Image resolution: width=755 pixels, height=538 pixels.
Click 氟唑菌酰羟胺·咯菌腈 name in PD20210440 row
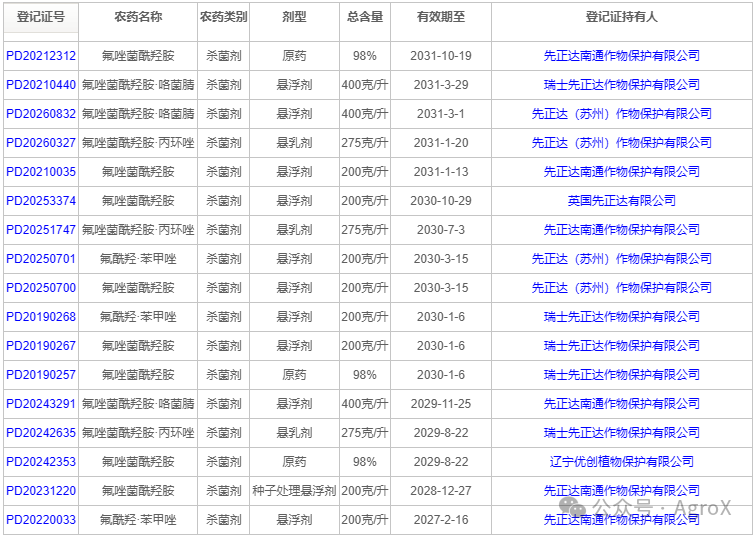coord(138,85)
